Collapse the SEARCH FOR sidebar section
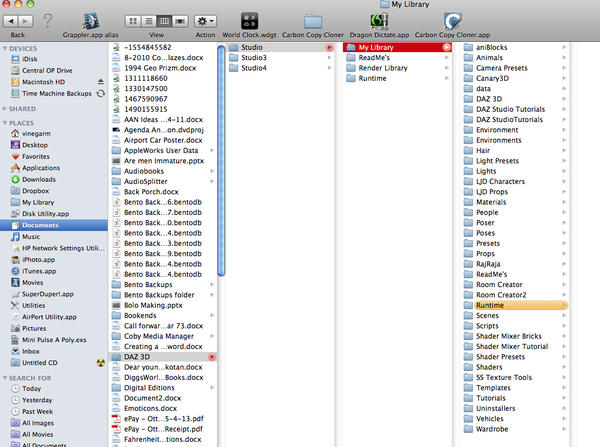The width and height of the screenshot is (600, 447). coord(5,378)
